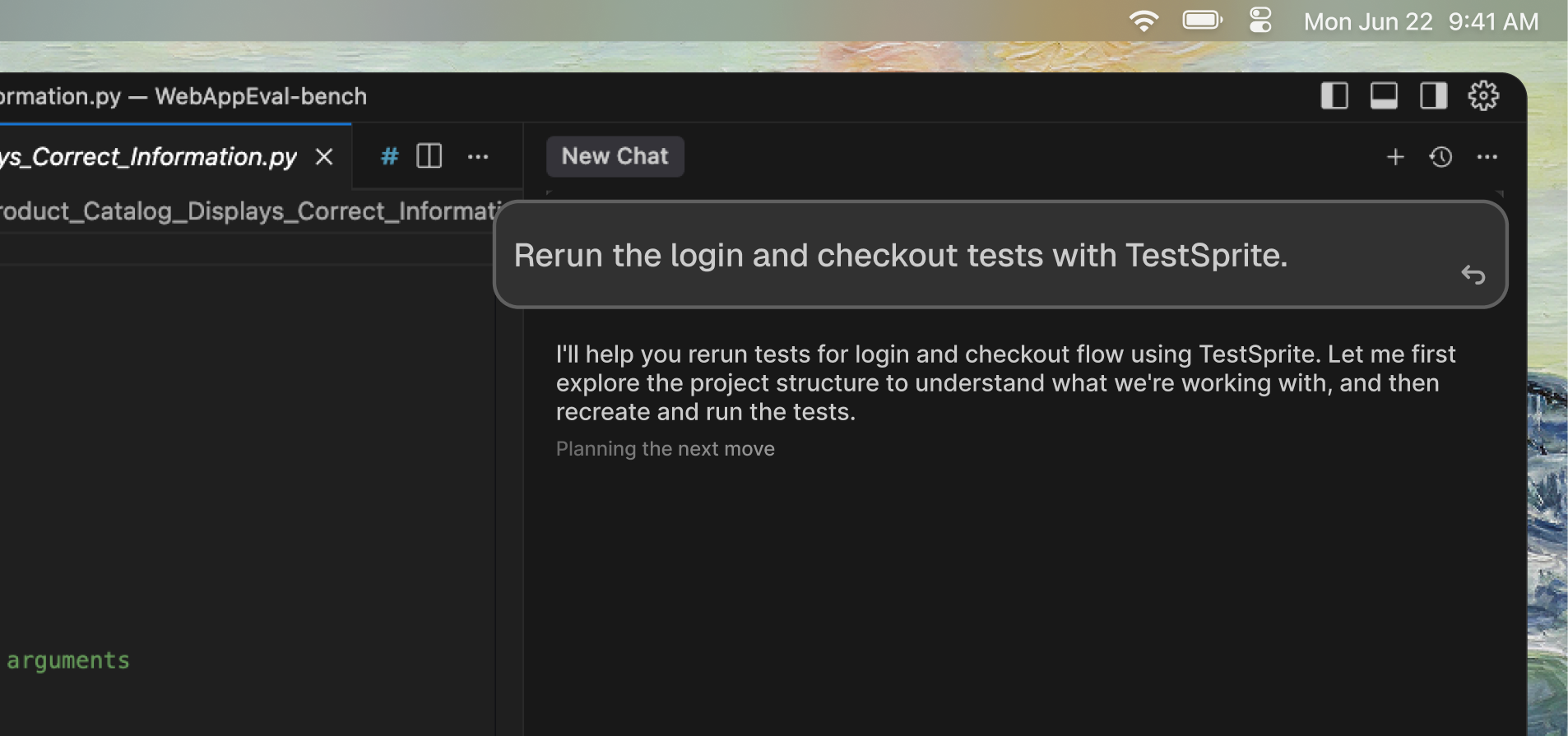
Task: Click the date and time in menu bar
Action: 1421,21
